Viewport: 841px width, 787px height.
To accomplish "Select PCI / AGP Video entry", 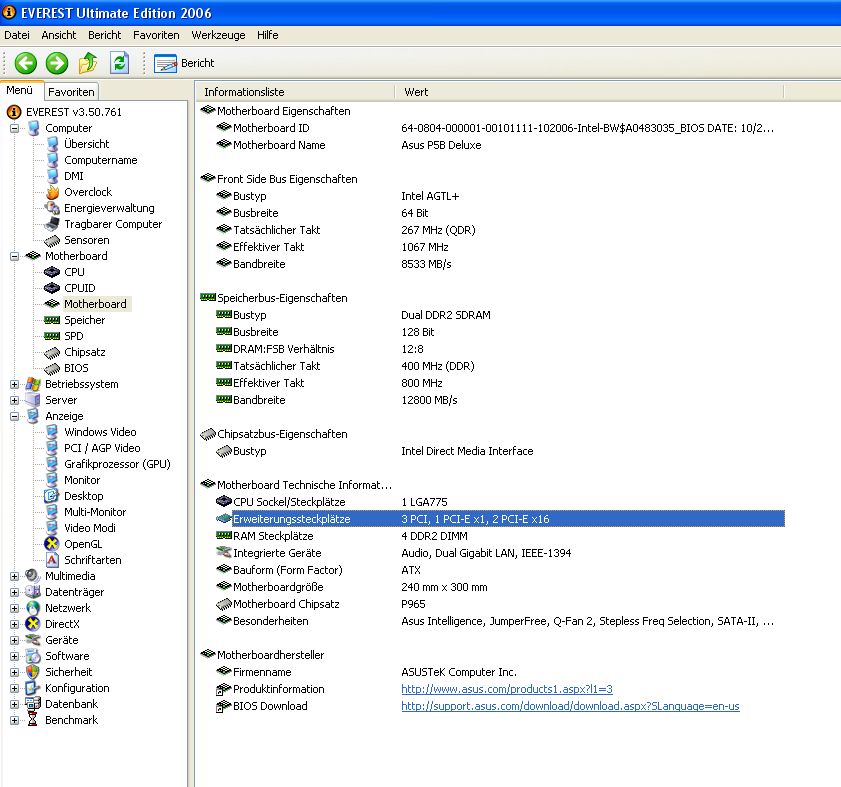I will [x=102, y=448].
